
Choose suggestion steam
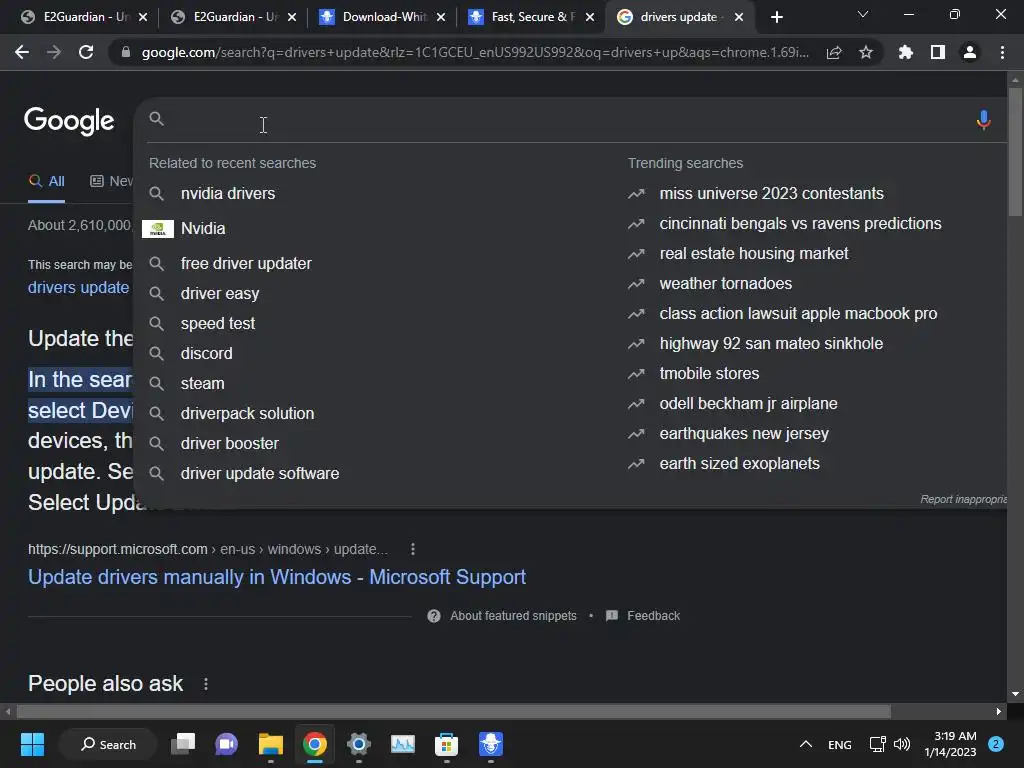(202, 383)
